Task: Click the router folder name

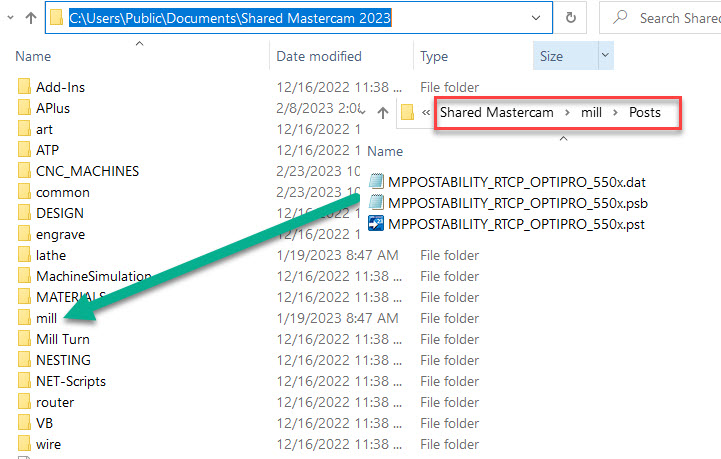Action: point(55,402)
